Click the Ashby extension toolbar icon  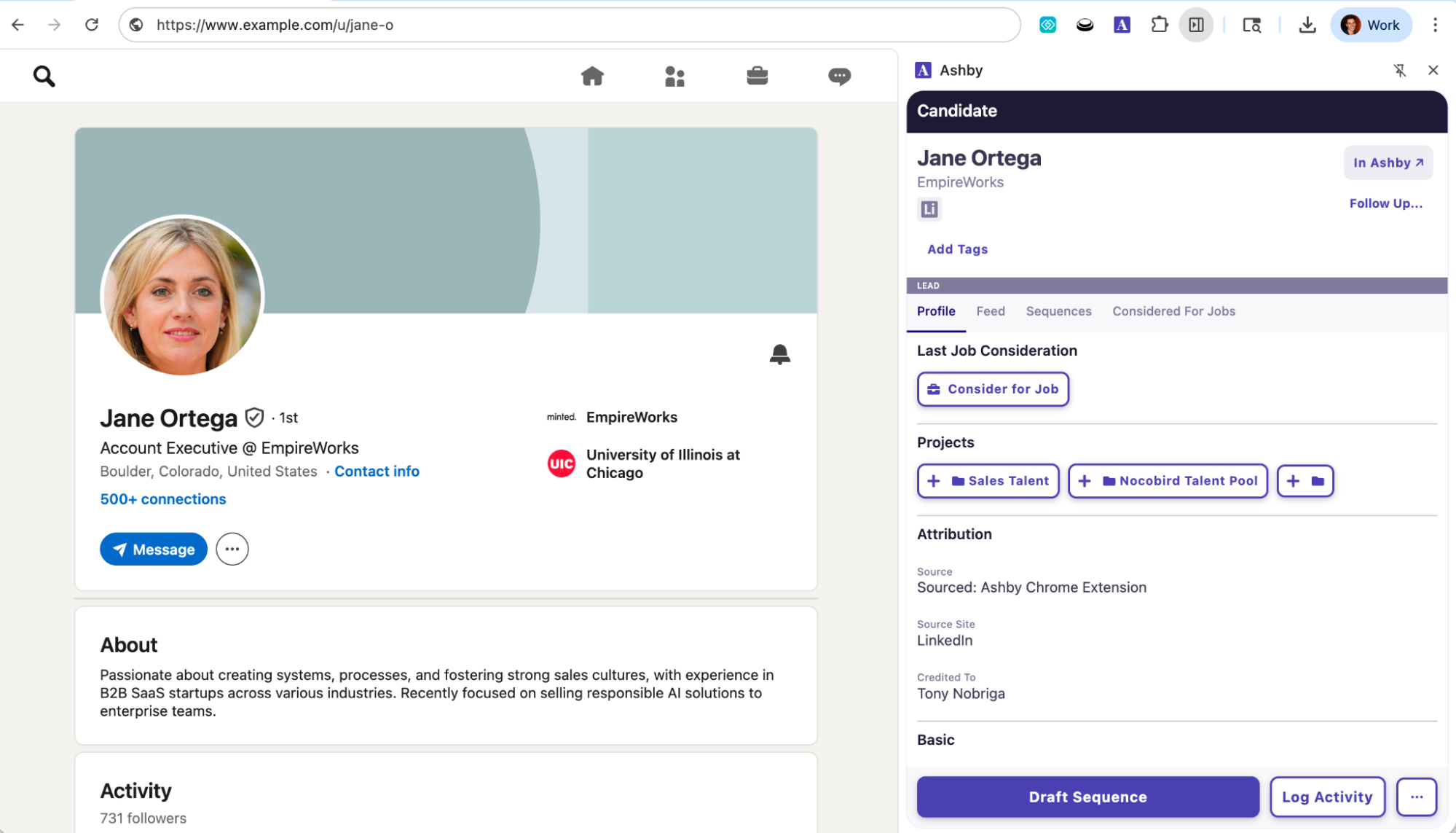coord(1122,25)
